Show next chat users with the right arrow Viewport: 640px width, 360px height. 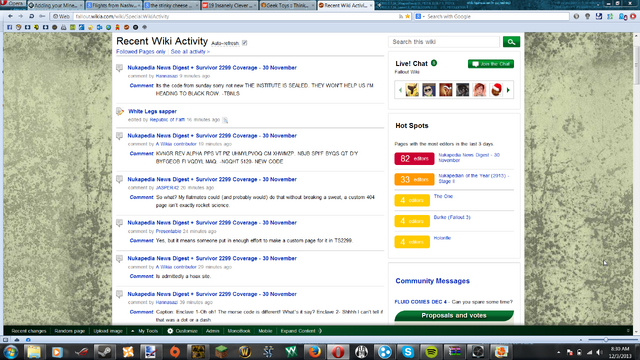508,90
